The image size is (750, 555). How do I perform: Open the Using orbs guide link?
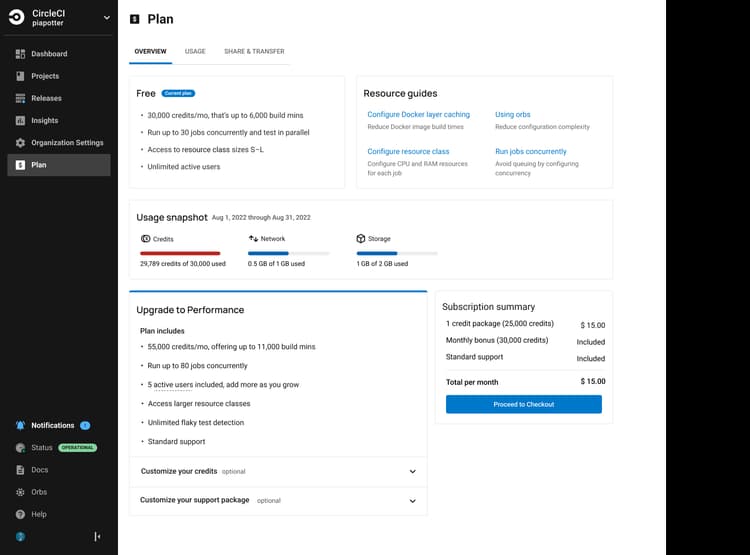click(512, 114)
